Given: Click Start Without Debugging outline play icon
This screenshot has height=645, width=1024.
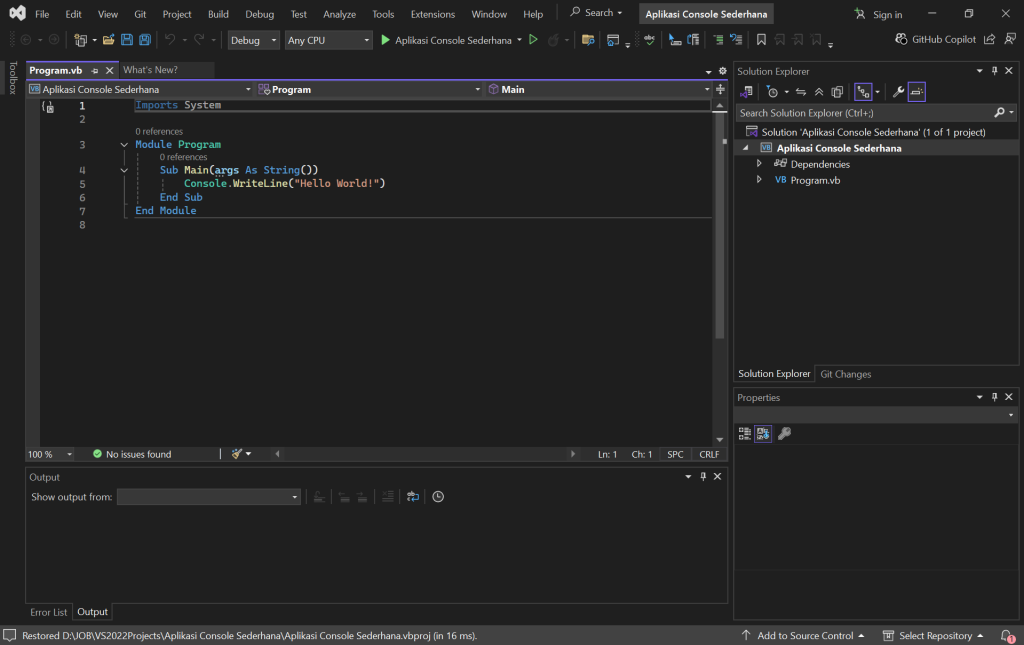Looking at the screenshot, I should [x=533, y=40].
